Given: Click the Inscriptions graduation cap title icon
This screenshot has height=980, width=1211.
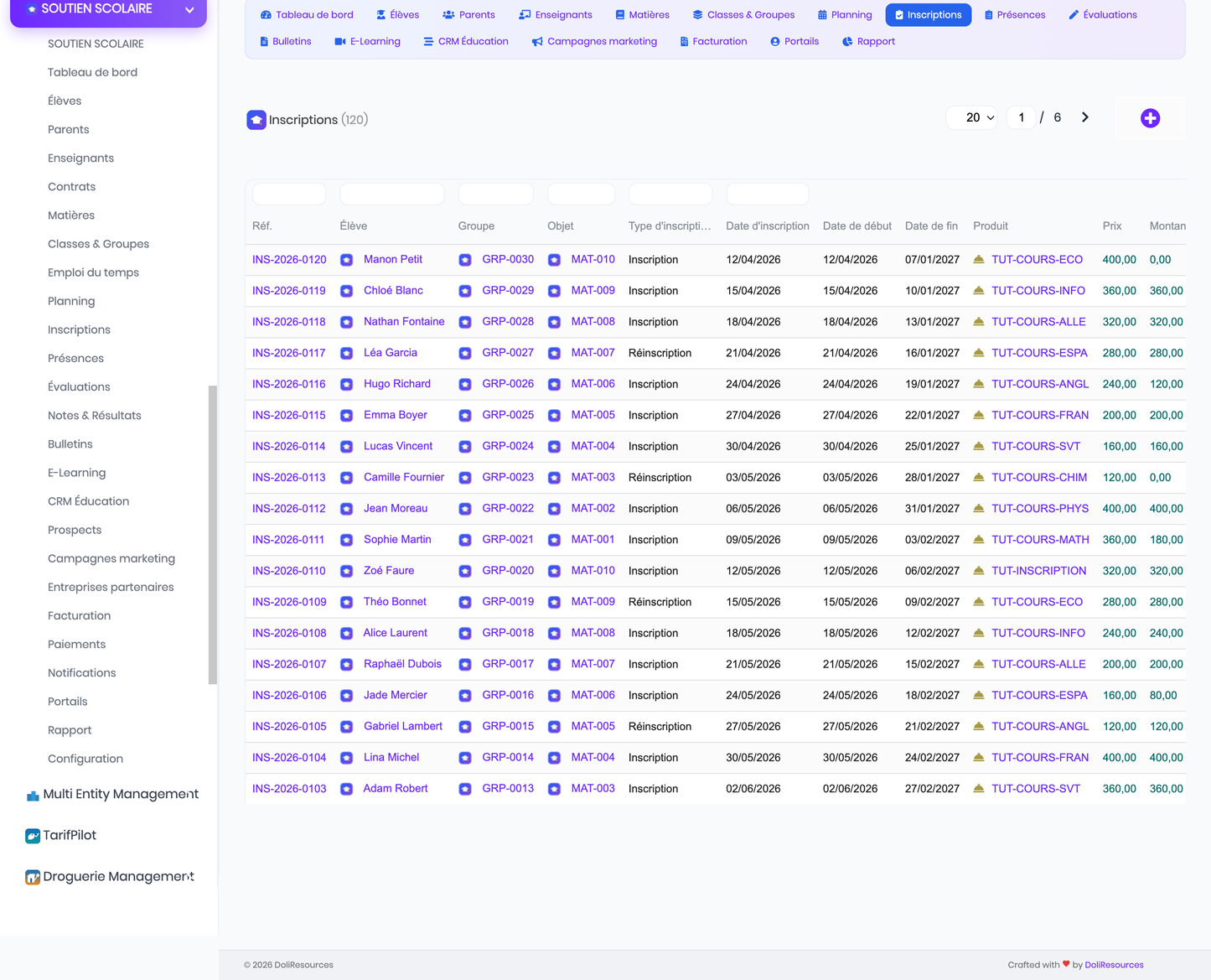Looking at the screenshot, I should pos(256,120).
